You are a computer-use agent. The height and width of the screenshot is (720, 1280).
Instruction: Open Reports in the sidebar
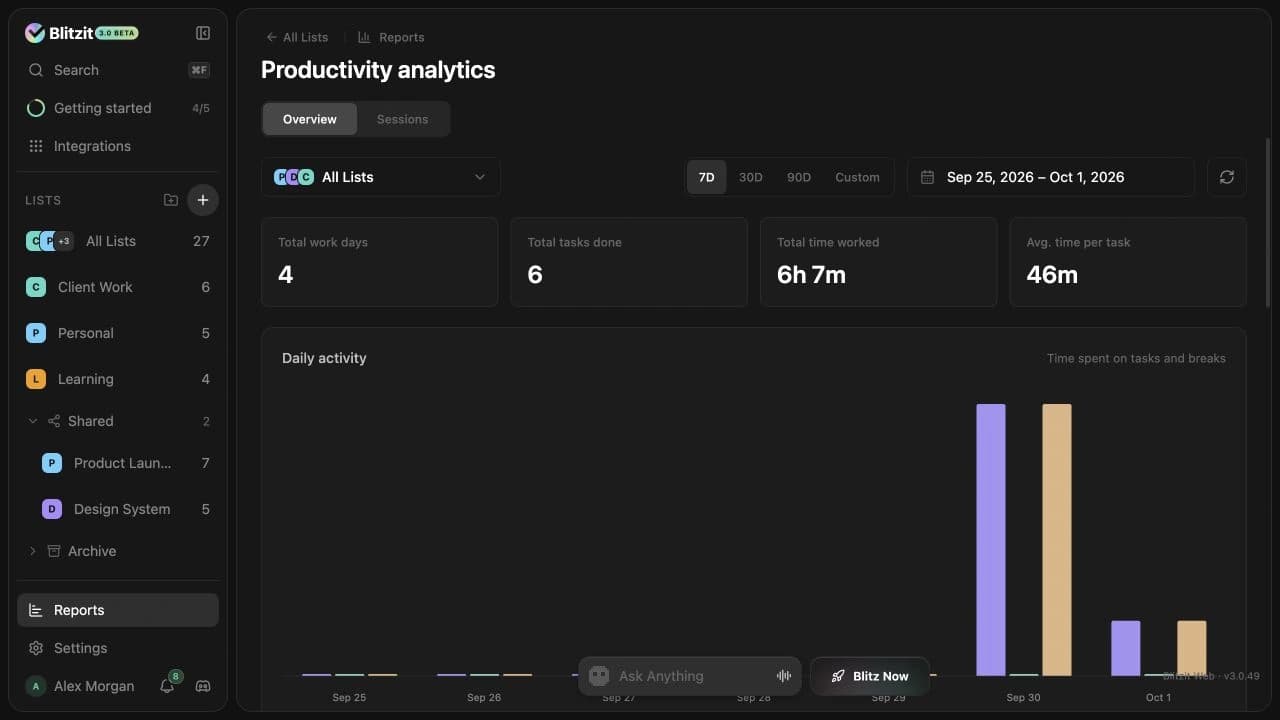(x=118, y=610)
